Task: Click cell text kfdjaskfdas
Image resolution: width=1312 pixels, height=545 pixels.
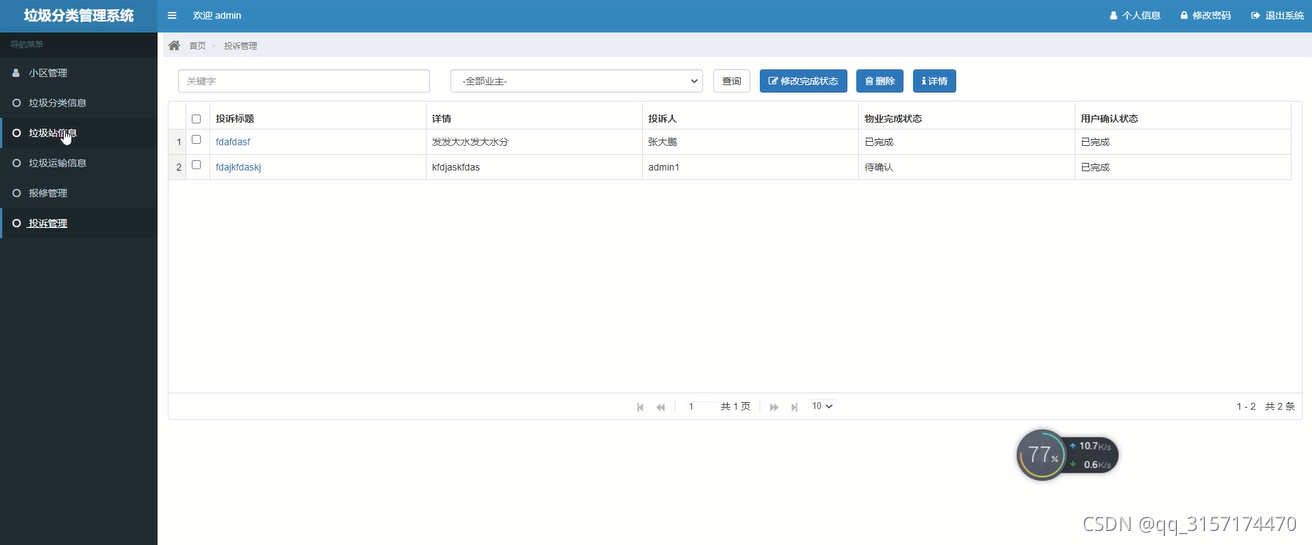Action: coord(456,167)
